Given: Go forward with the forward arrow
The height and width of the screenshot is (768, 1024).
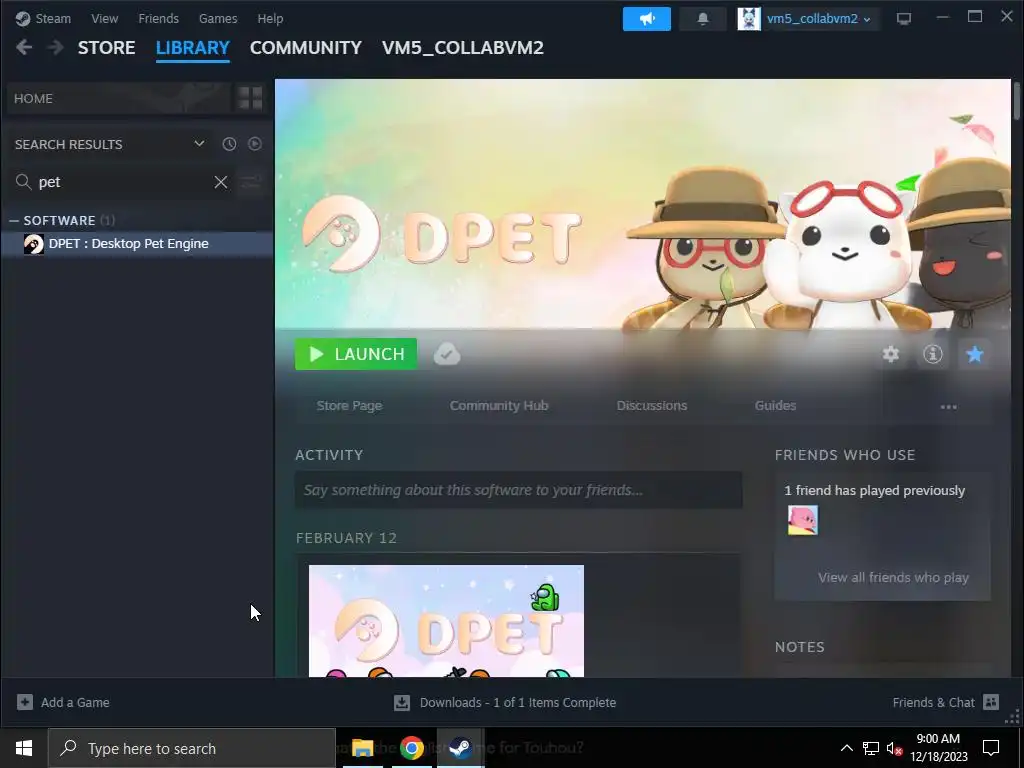Looking at the screenshot, I should click(x=56, y=47).
